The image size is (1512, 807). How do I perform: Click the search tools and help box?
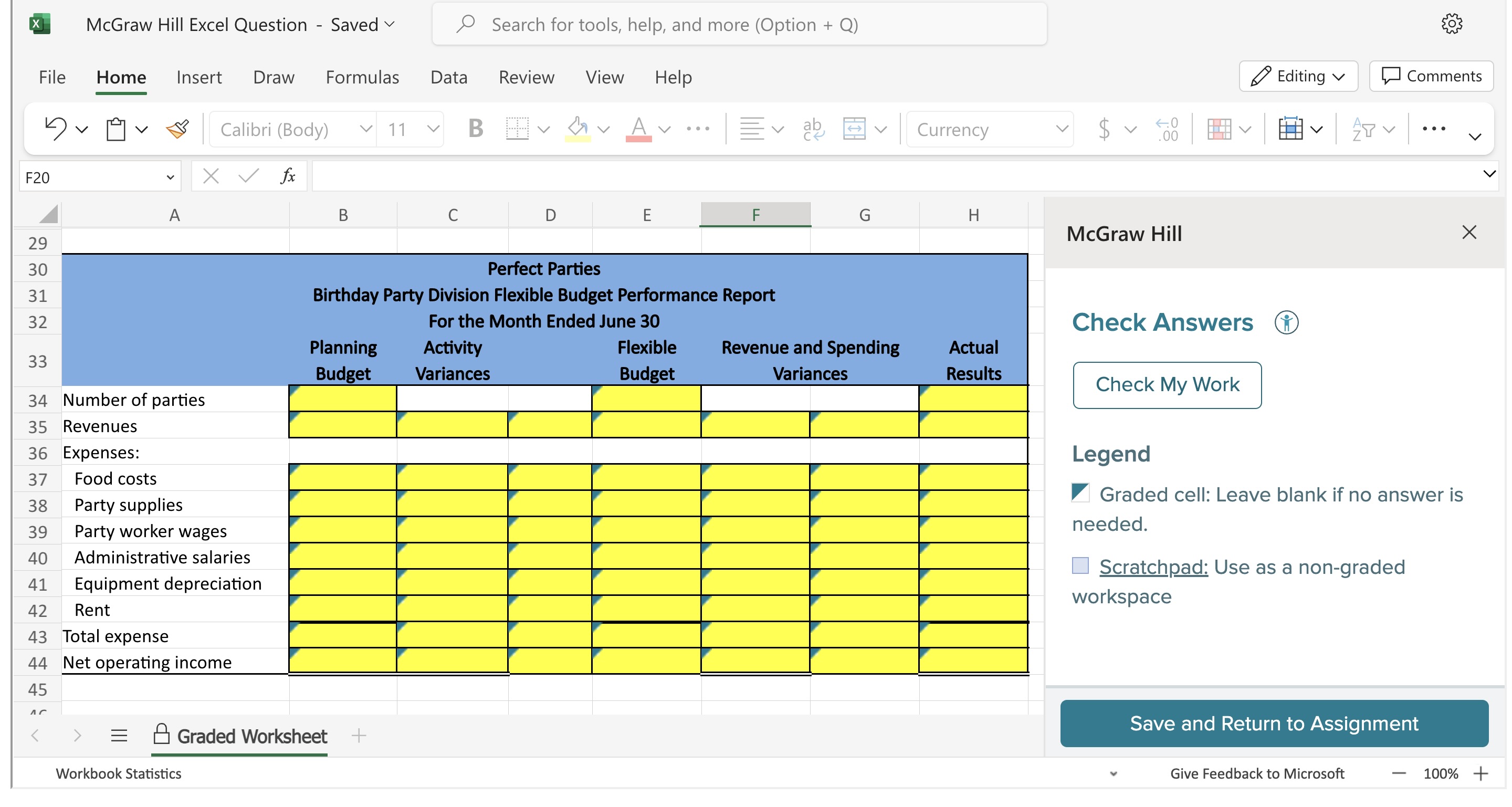(x=740, y=25)
